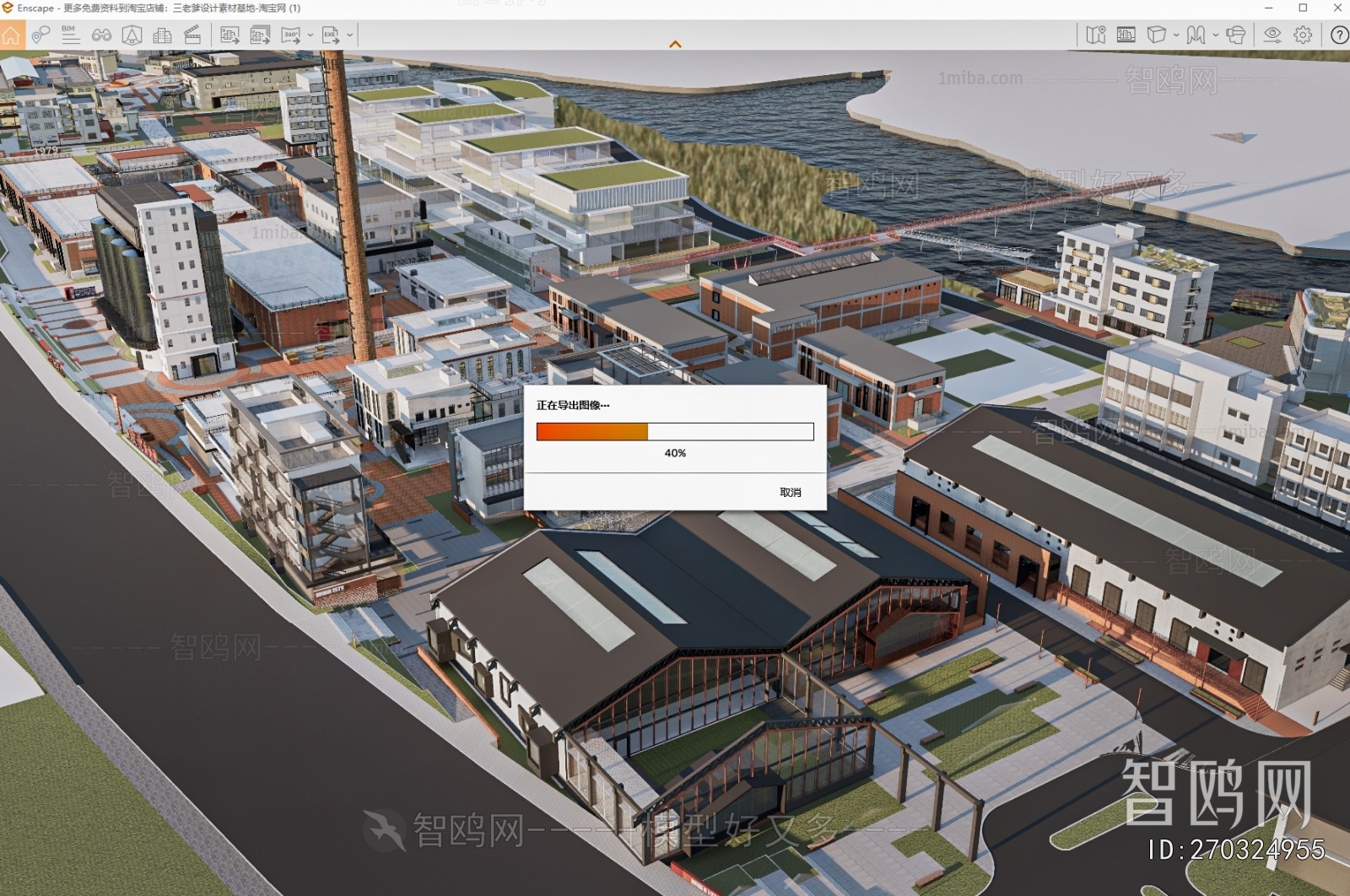
Task: Click the 360° panorama export icon
Action: pos(291,35)
